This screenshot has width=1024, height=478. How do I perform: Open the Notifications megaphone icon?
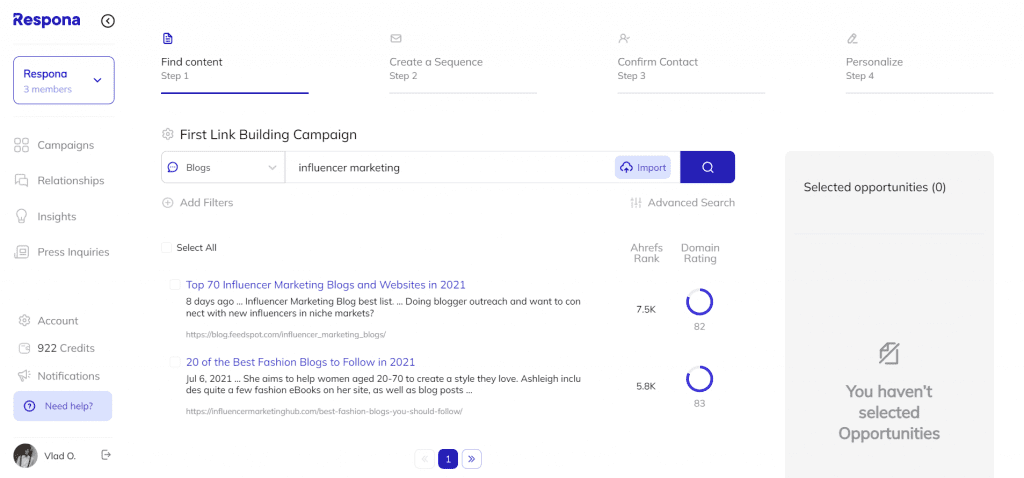24,375
